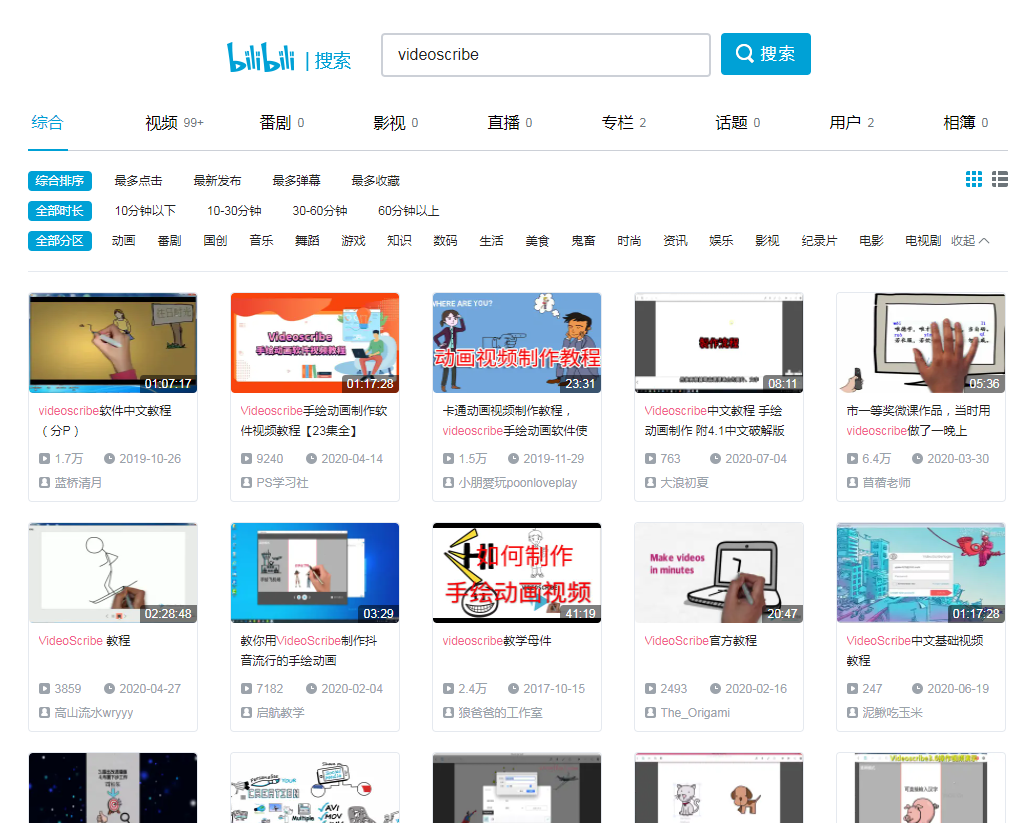Open Videoscribe手绘动画制作软件视频教程 title
The image size is (1036, 823).
pyautogui.click(x=314, y=421)
